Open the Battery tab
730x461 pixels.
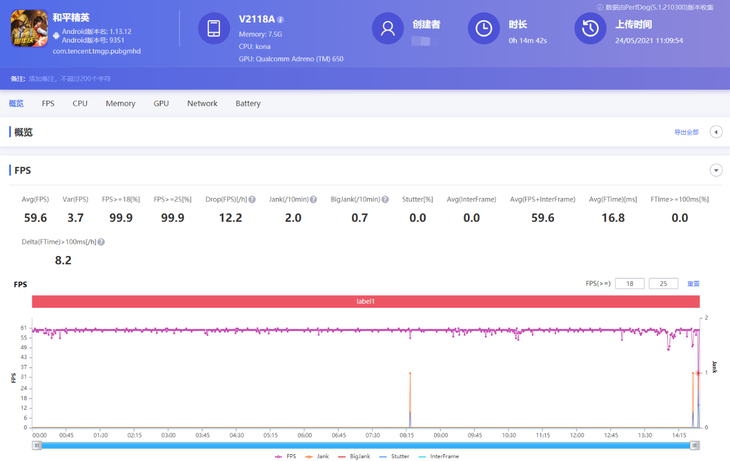[x=248, y=104]
